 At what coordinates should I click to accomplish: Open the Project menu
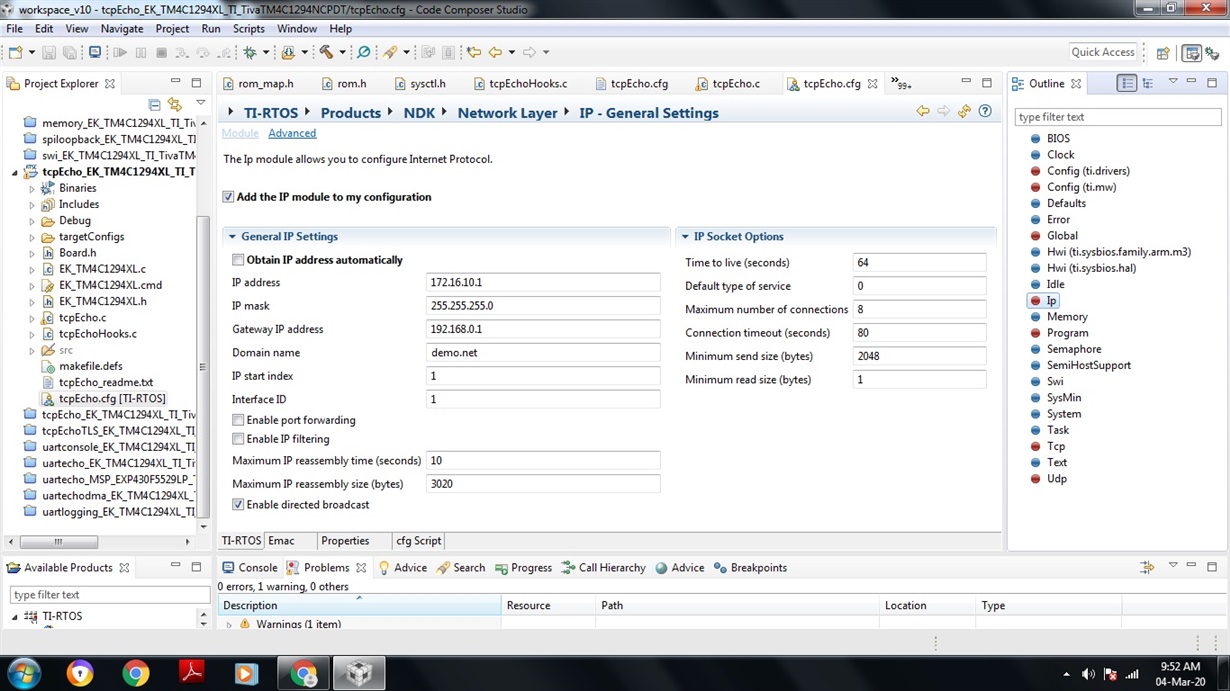pyautogui.click(x=172, y=29)
